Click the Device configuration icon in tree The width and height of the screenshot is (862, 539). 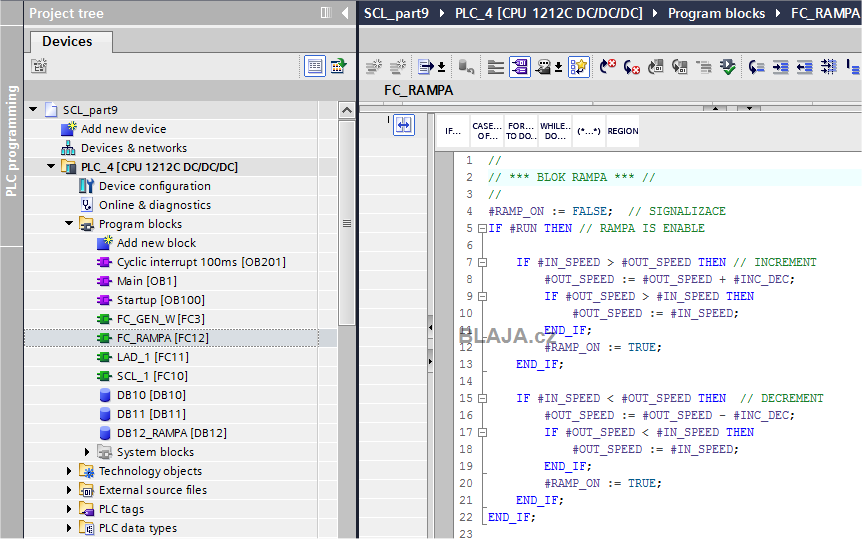pyautogui.click(x=87, y=186)
